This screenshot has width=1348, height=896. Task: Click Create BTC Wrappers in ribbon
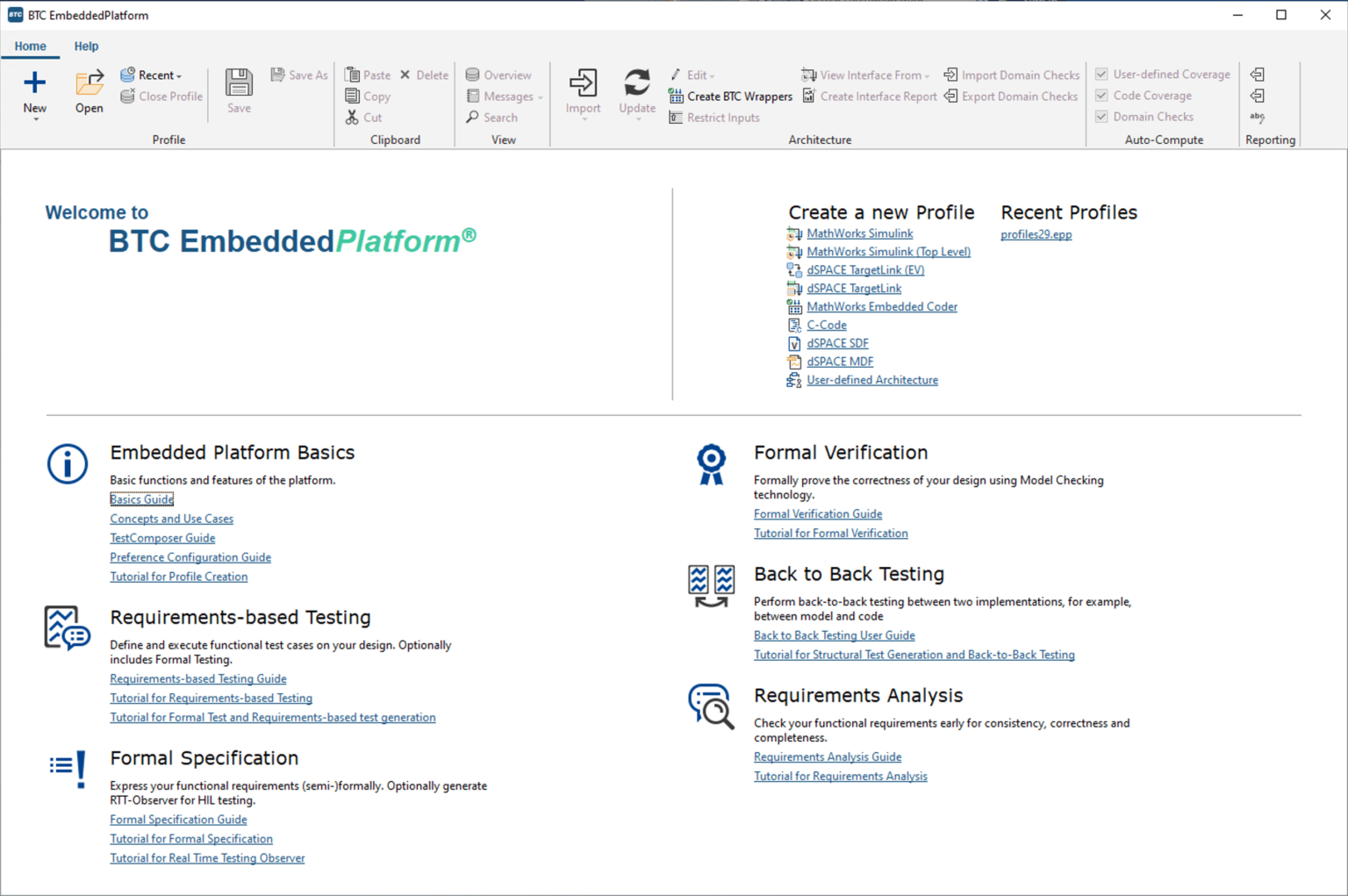coord(730,97)
